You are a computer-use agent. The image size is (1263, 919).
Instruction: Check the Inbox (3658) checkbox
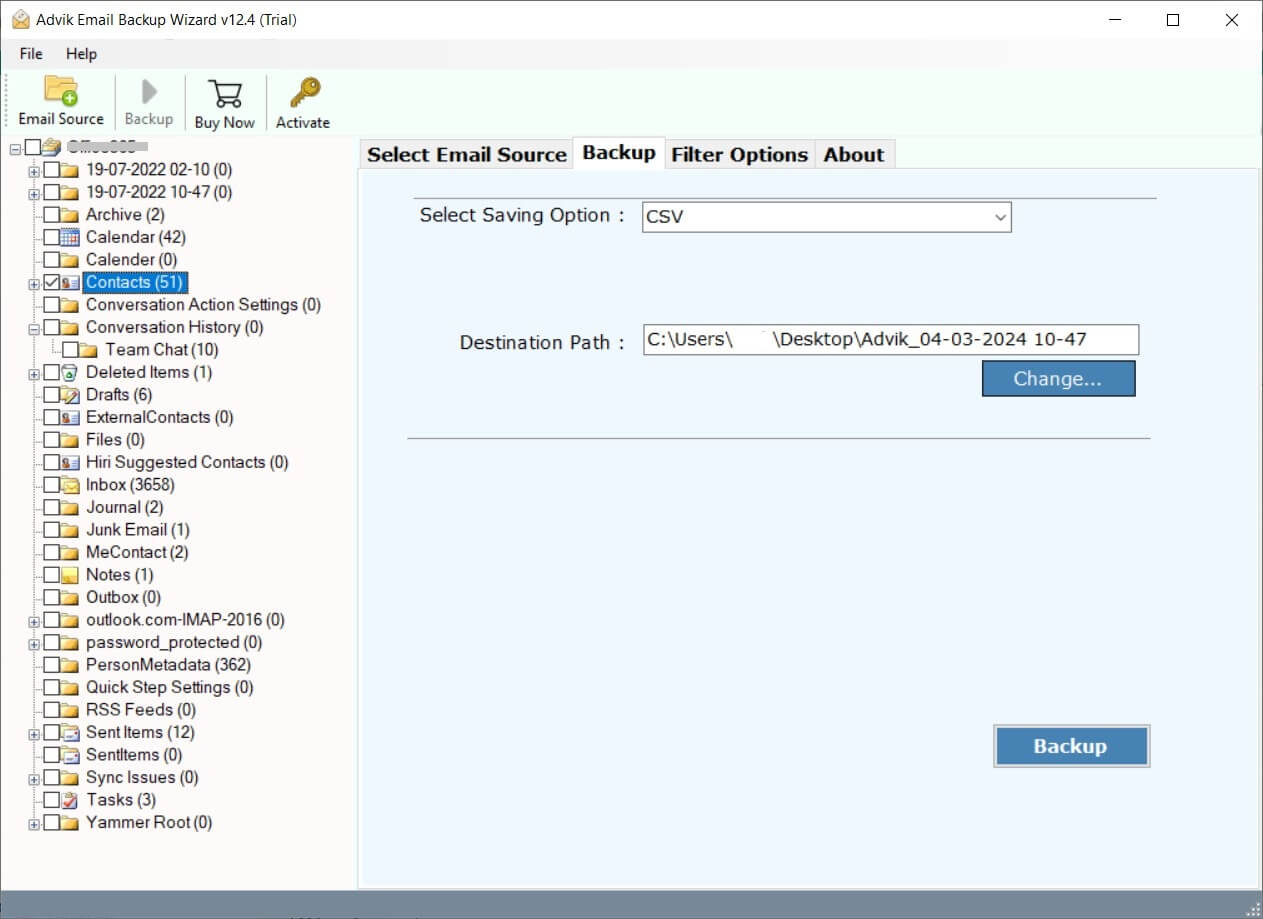click(x=52, y=485)
